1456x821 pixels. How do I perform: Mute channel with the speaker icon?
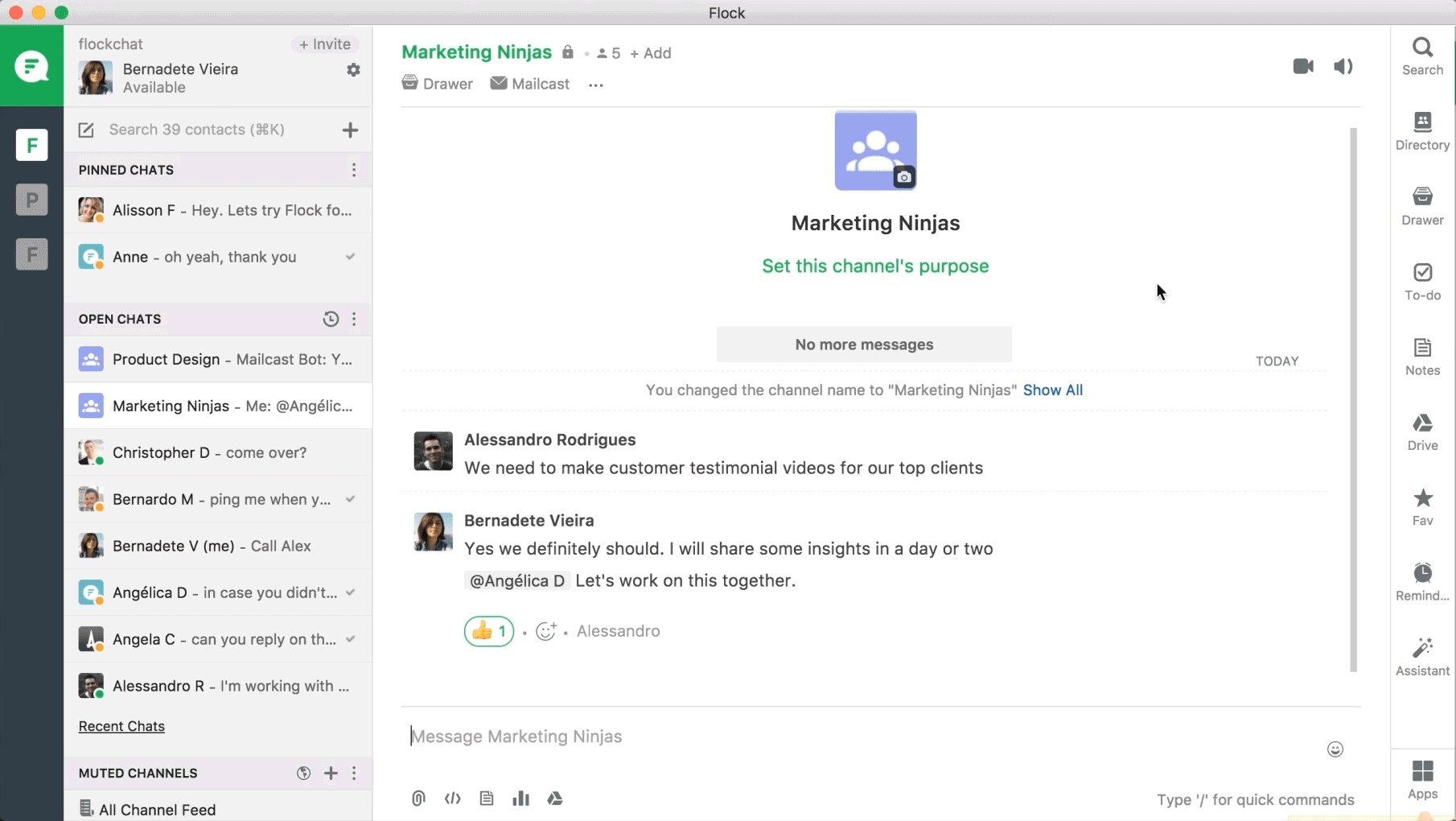(x=1343, y=66)
